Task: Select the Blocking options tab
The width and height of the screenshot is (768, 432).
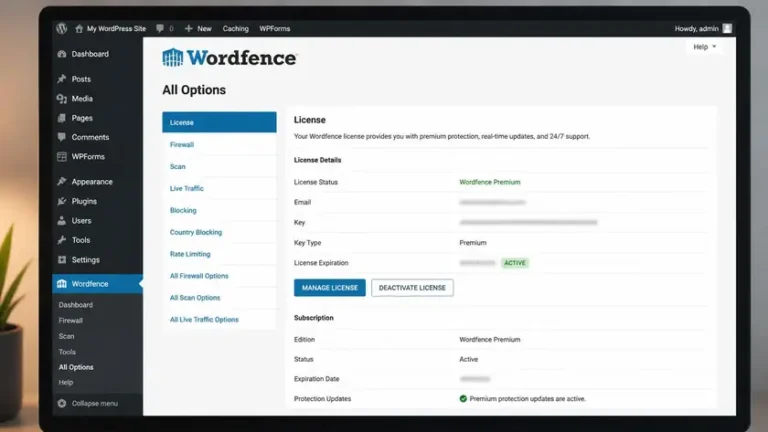Action: (219, 210)
